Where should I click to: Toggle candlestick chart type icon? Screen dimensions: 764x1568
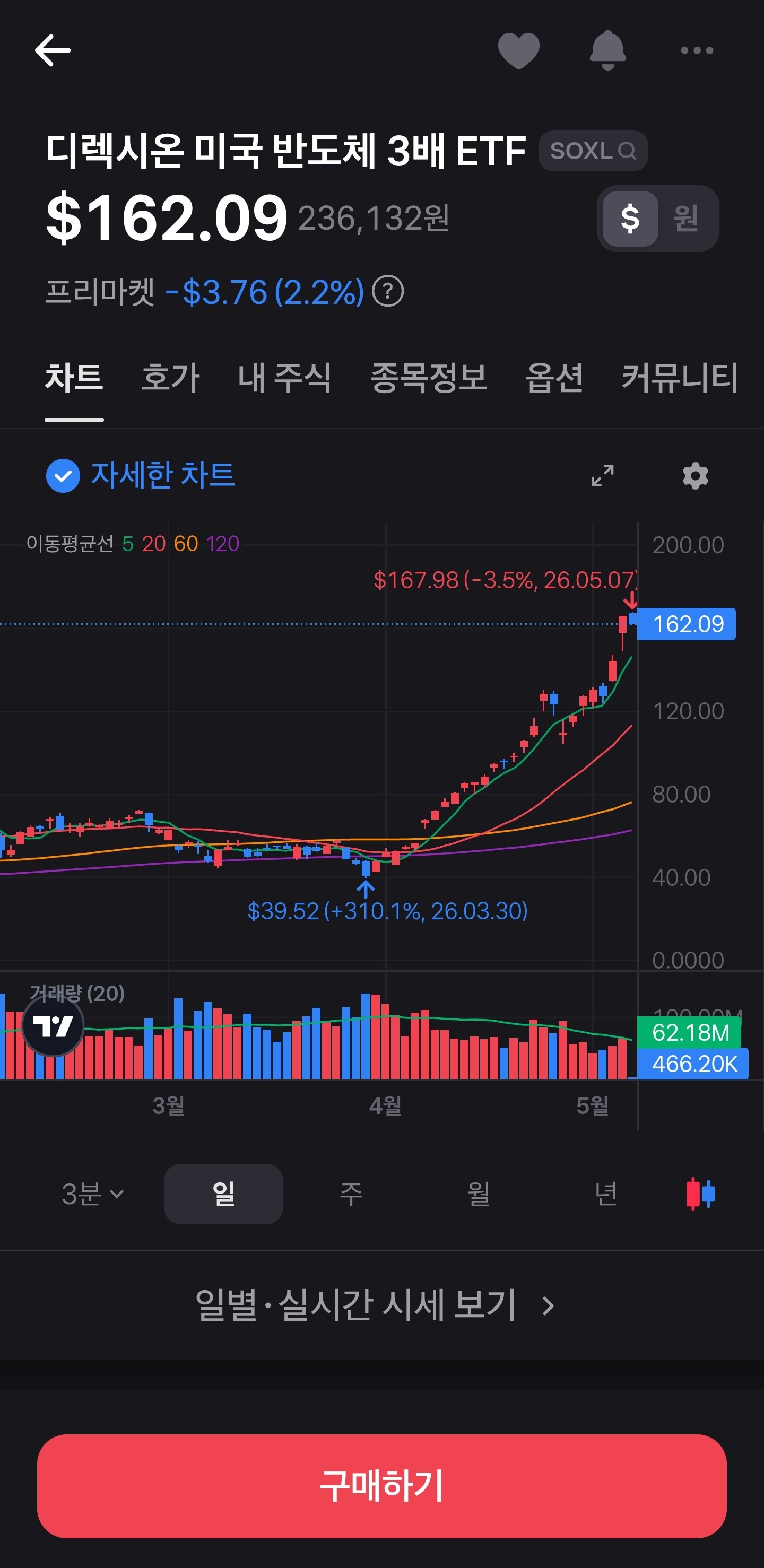click(700, 1194)
